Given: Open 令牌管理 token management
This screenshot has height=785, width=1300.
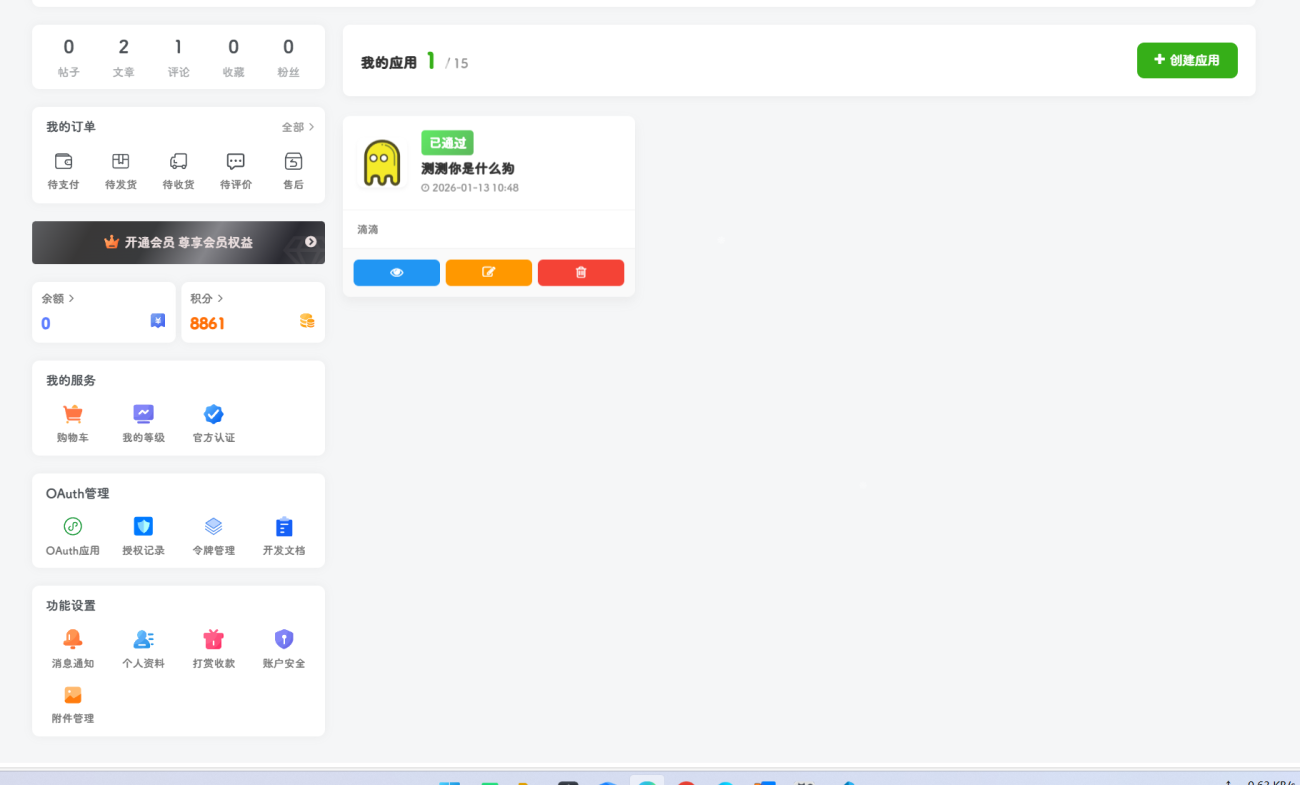Looking at the screenshot, I should click(213, 536).
